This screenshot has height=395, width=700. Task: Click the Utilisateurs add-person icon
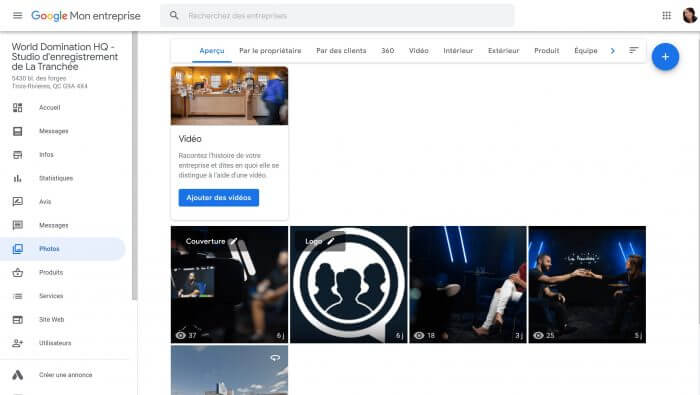pos(17,343)
